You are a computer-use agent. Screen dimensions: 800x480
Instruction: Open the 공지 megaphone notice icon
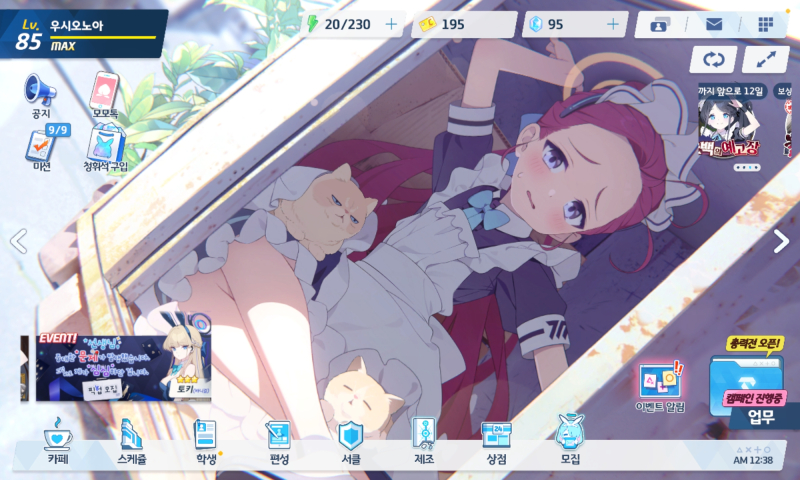[x=41, y=92]
